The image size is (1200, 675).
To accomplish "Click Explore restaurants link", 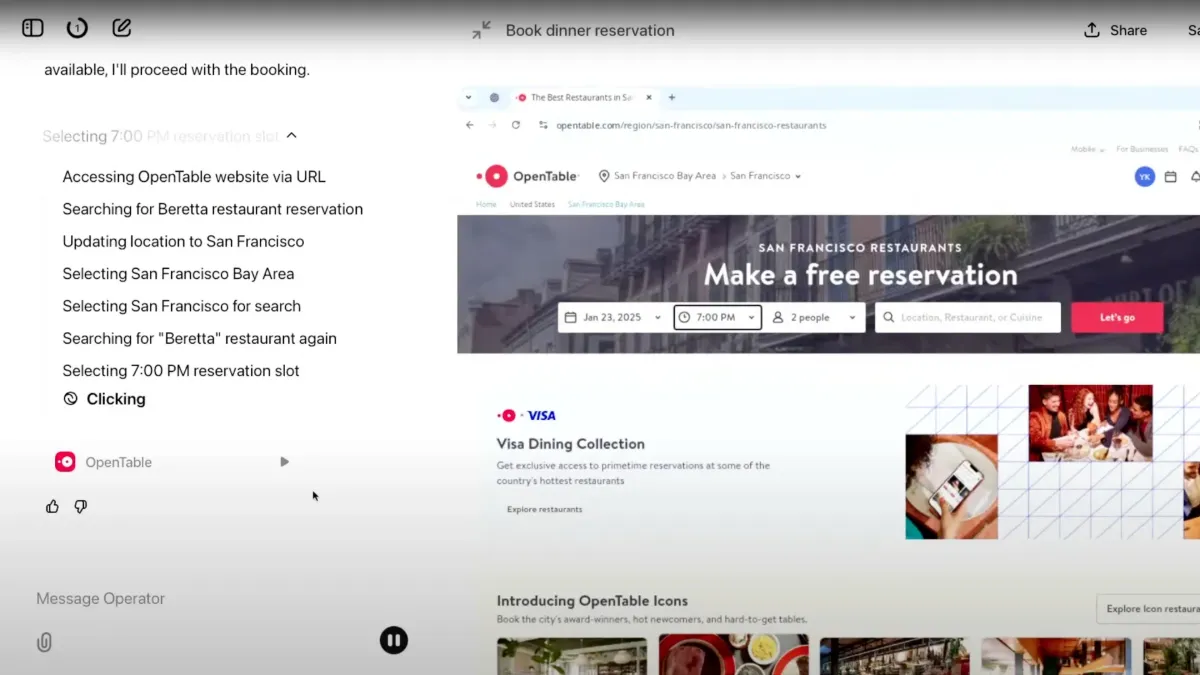I will (545, 509).
